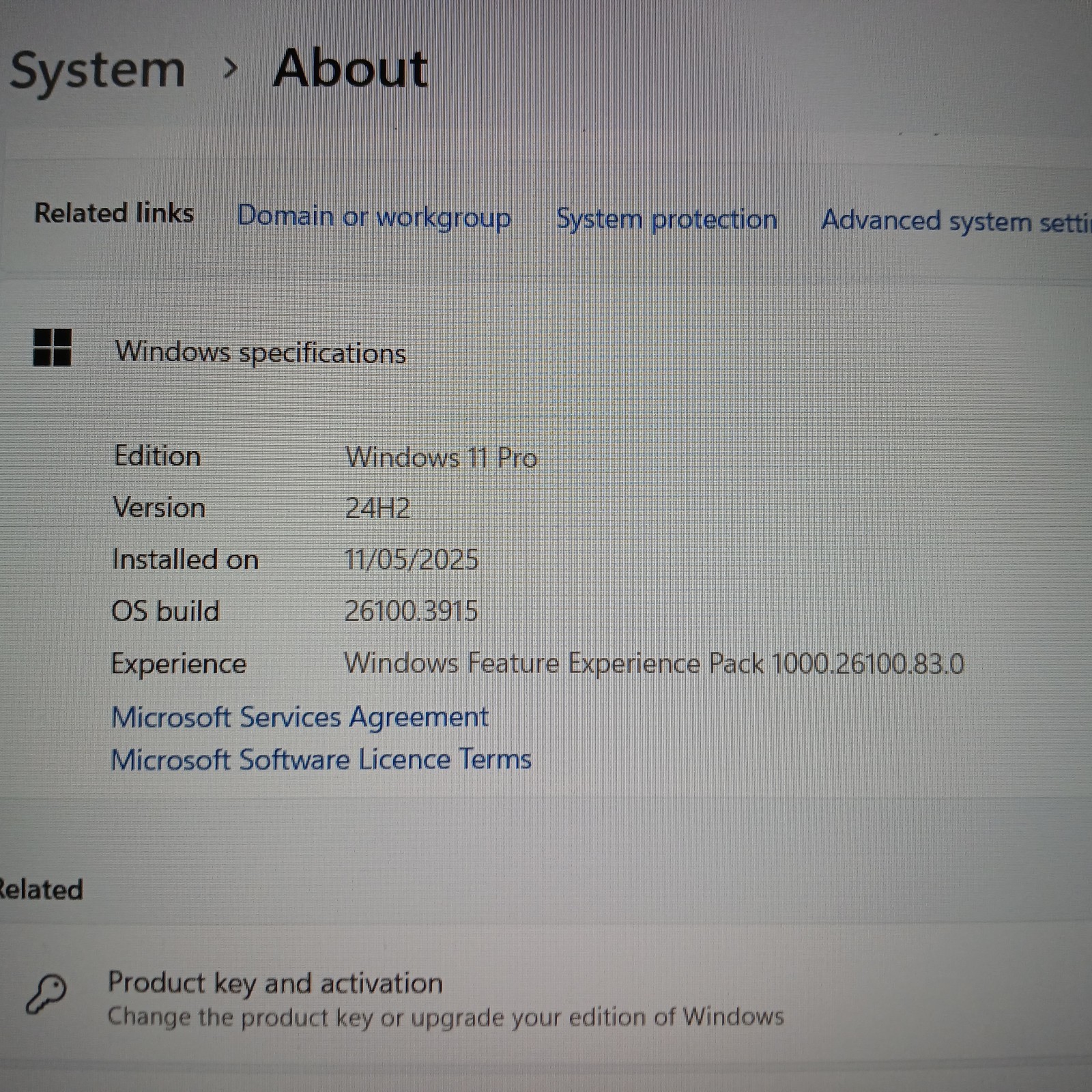Click the key icon for product activation

[46, 994]
